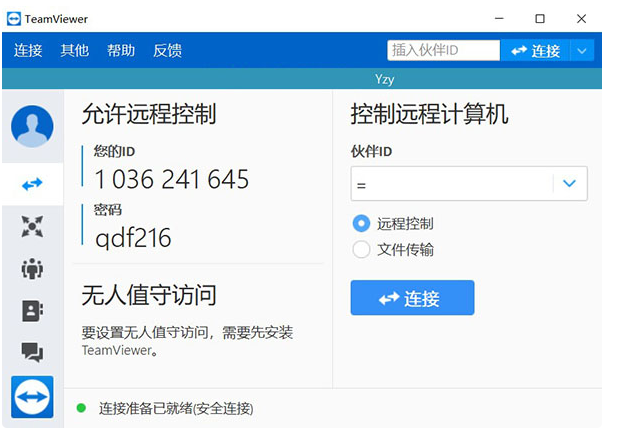Screen dimensions: 636x441
Task: Open the 连接 menu
Action: 28,50
